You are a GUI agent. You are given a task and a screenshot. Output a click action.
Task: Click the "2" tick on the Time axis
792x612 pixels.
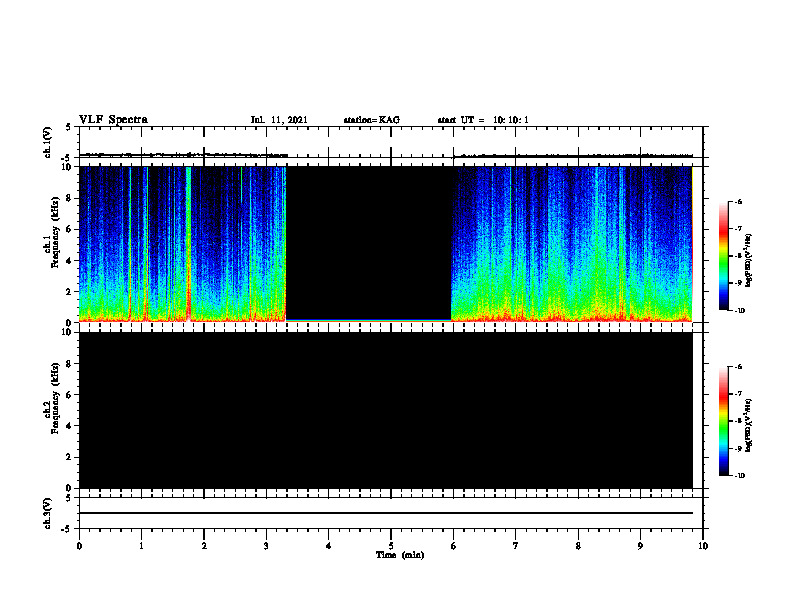[204, 546]
